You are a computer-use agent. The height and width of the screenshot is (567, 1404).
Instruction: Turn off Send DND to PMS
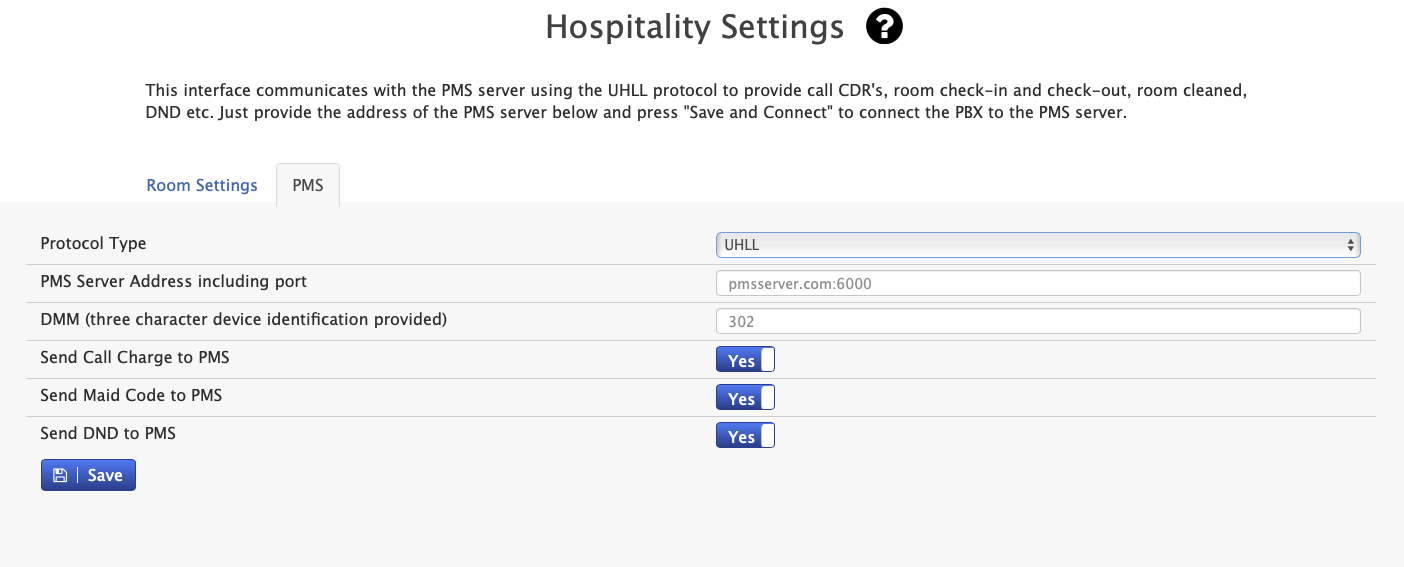(x=745, y=436)
